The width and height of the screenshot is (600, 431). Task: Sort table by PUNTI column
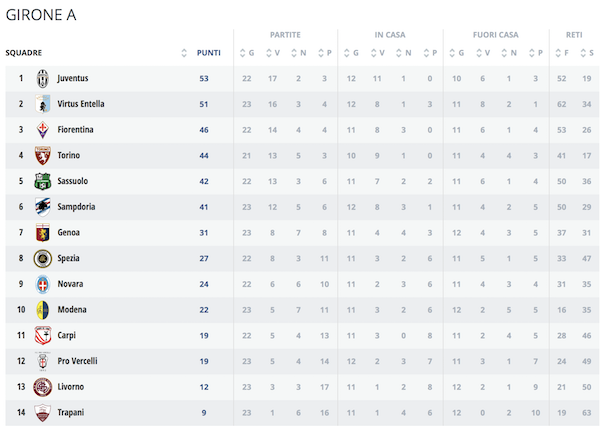tap(209, 53)
